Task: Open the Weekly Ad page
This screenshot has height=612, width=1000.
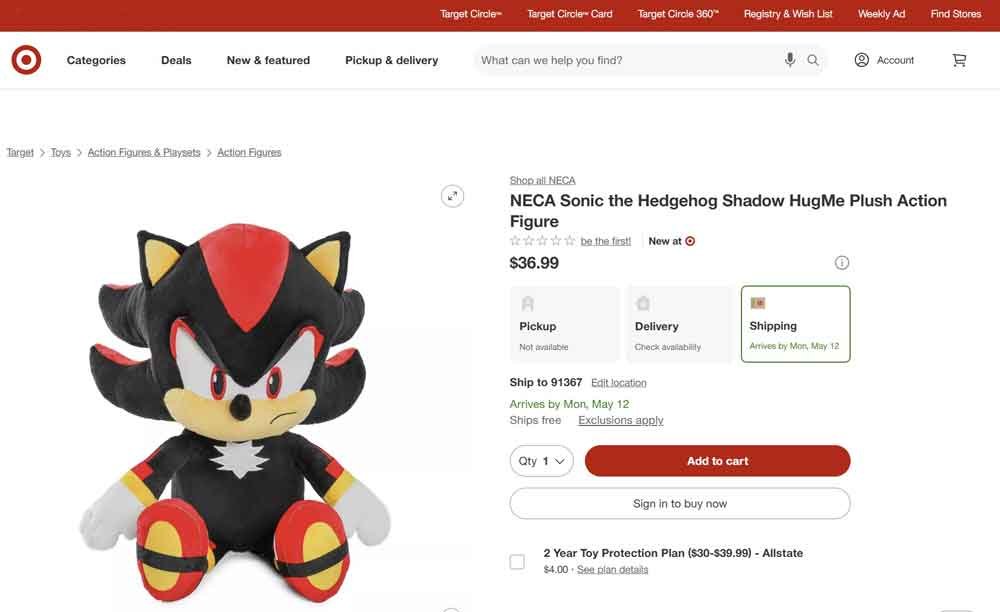Action: 881,14
